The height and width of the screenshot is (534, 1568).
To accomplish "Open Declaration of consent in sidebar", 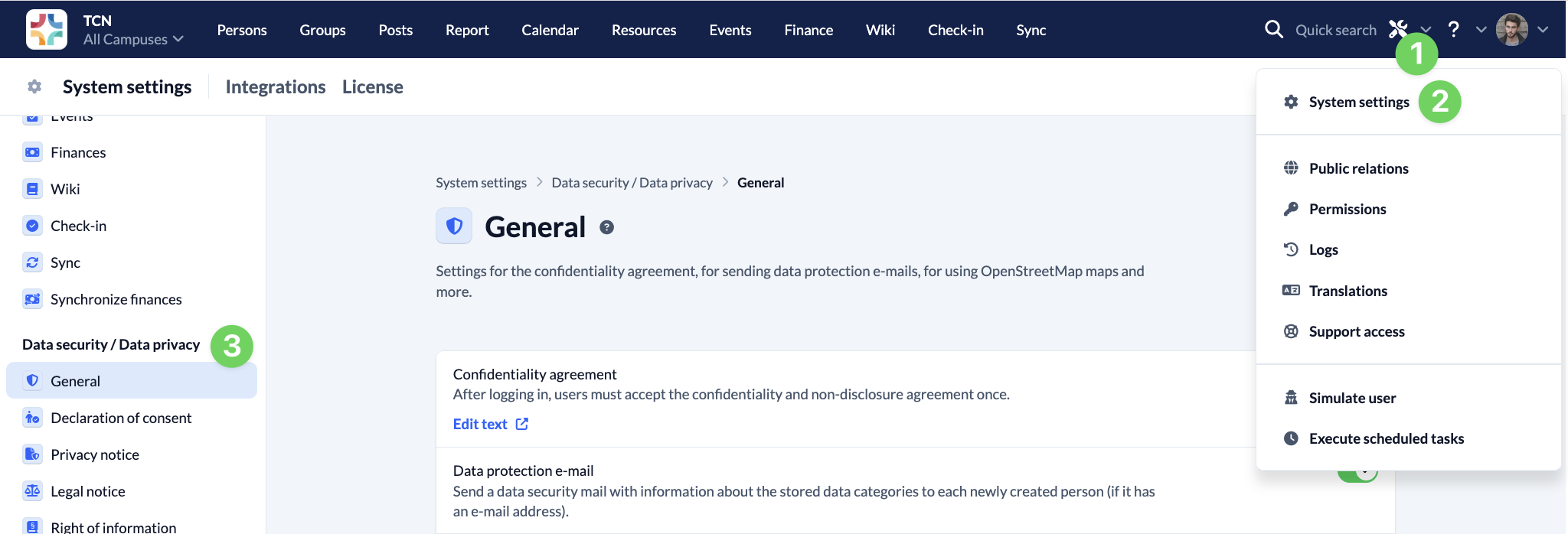I will coord(121,418).
